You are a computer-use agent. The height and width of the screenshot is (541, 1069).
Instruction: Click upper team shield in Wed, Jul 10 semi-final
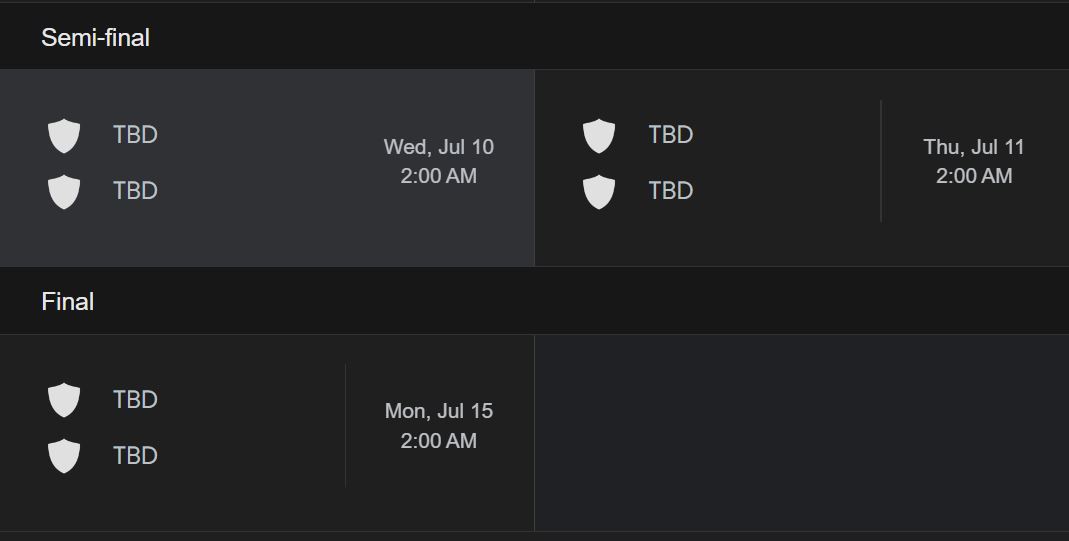64,136
